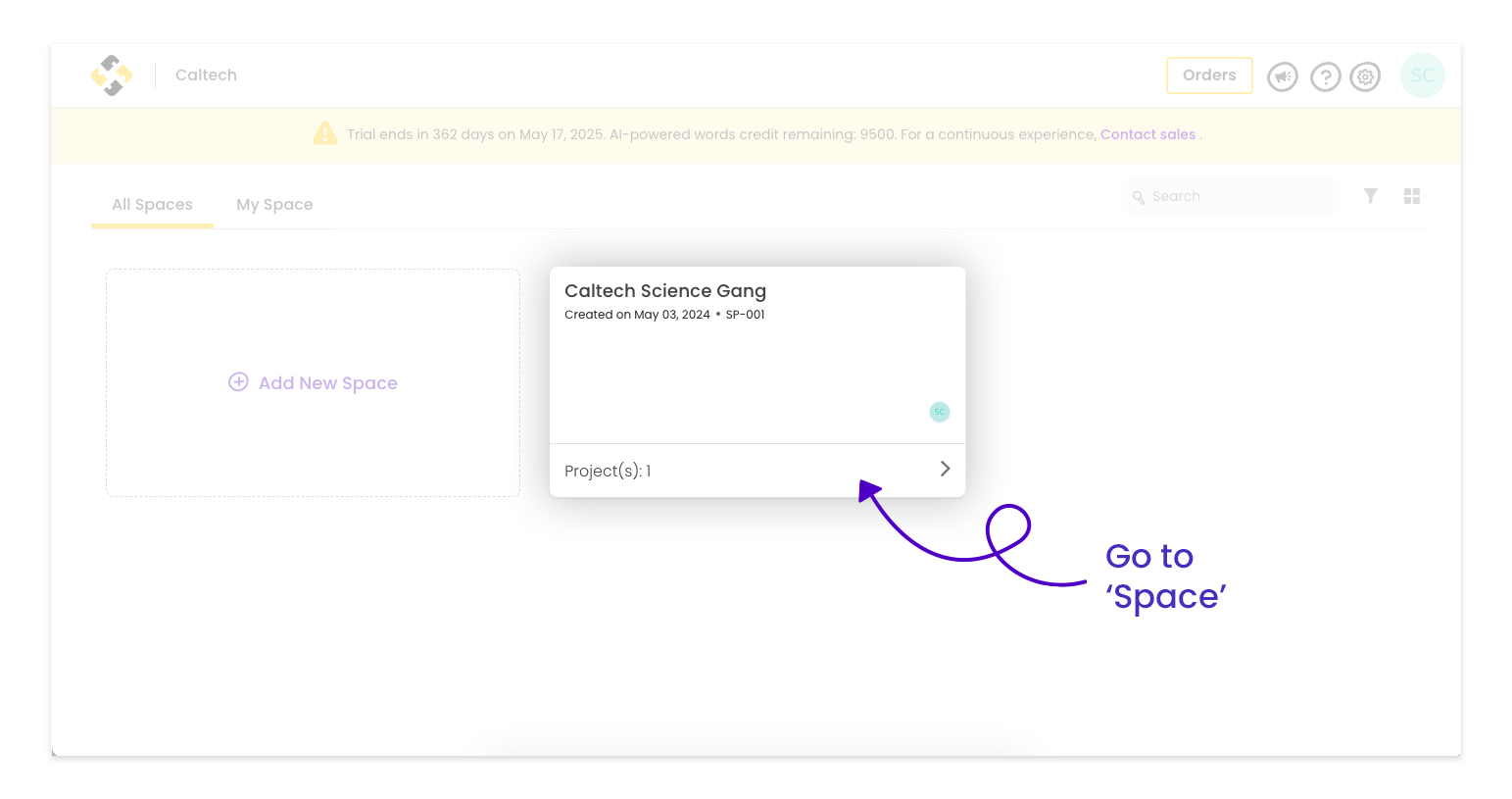
Task: Click the Caltech workspace name in the header
Action: pos(206,75)
